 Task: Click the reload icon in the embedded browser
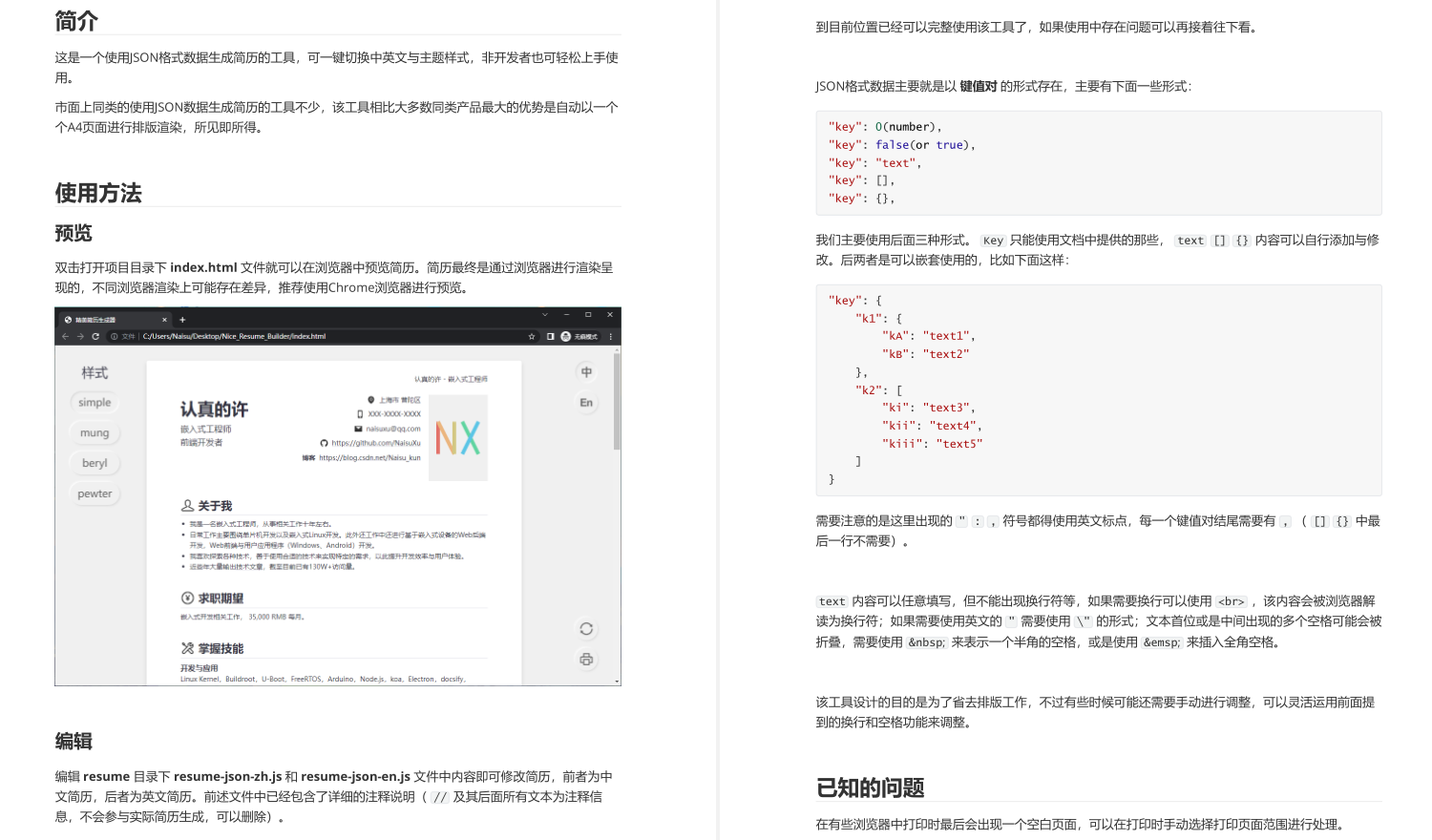point(95,336)
